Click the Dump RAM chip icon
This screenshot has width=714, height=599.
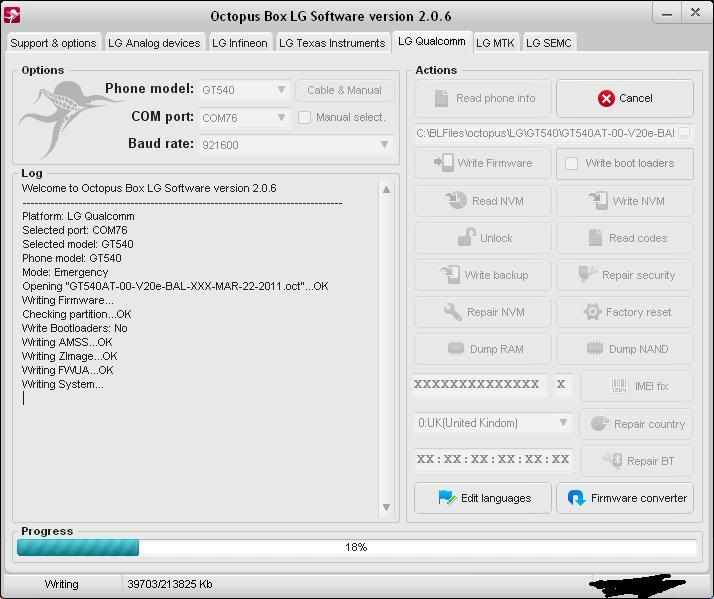[456, 348]
